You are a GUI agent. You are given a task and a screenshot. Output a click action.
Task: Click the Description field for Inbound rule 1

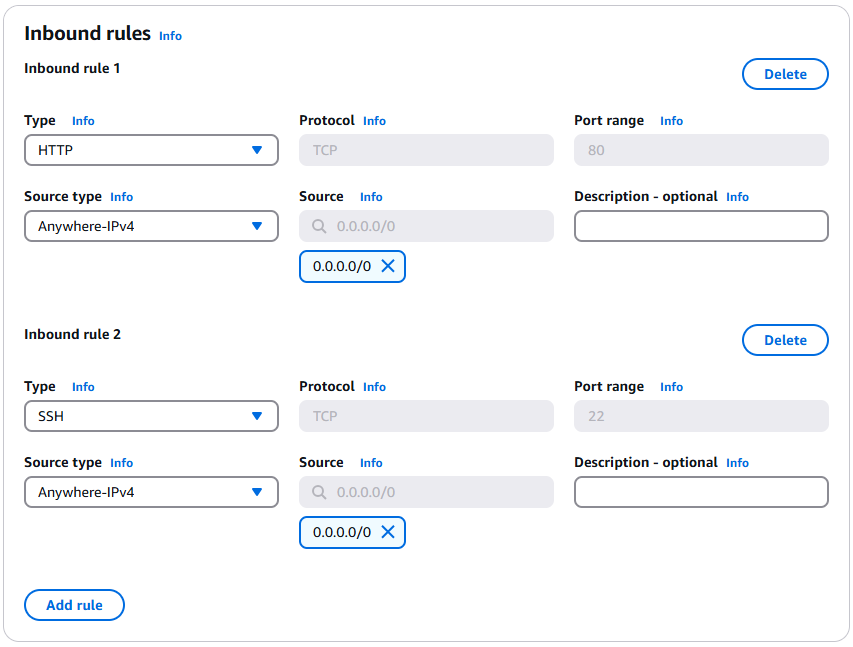[701, 226]
